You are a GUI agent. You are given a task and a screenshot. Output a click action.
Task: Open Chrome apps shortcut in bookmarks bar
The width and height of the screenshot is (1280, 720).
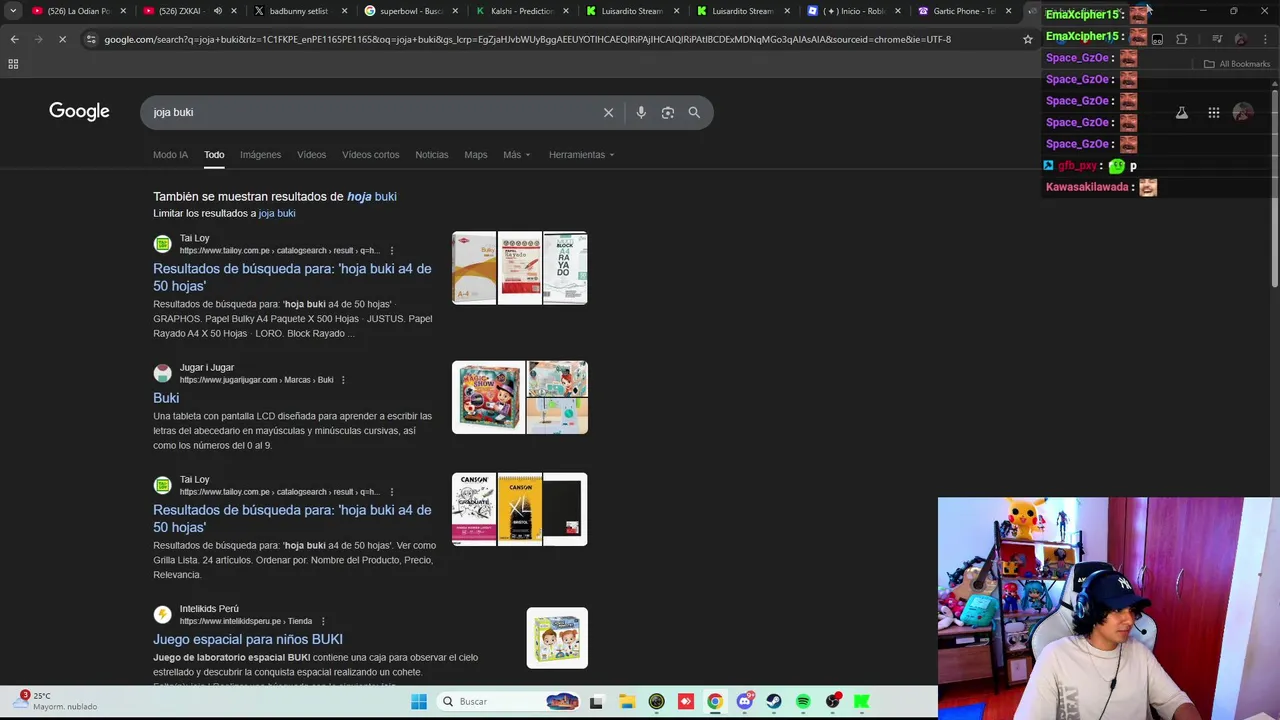13,64
